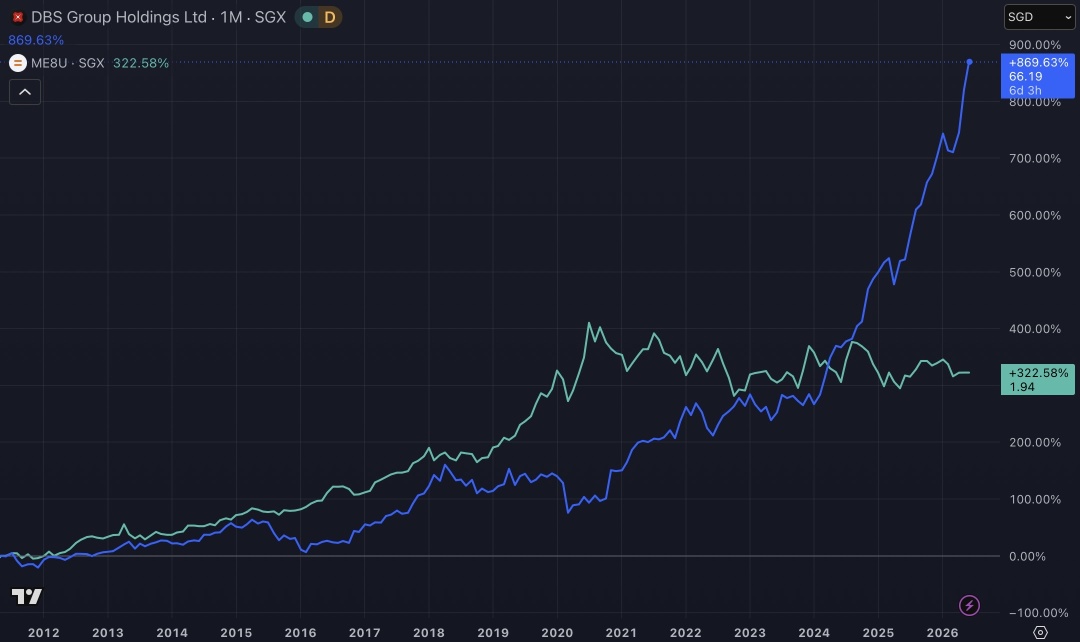Open chart settings hexagon icon
The height and width of the screenshot is (642, 1080).
[1040, 632]
